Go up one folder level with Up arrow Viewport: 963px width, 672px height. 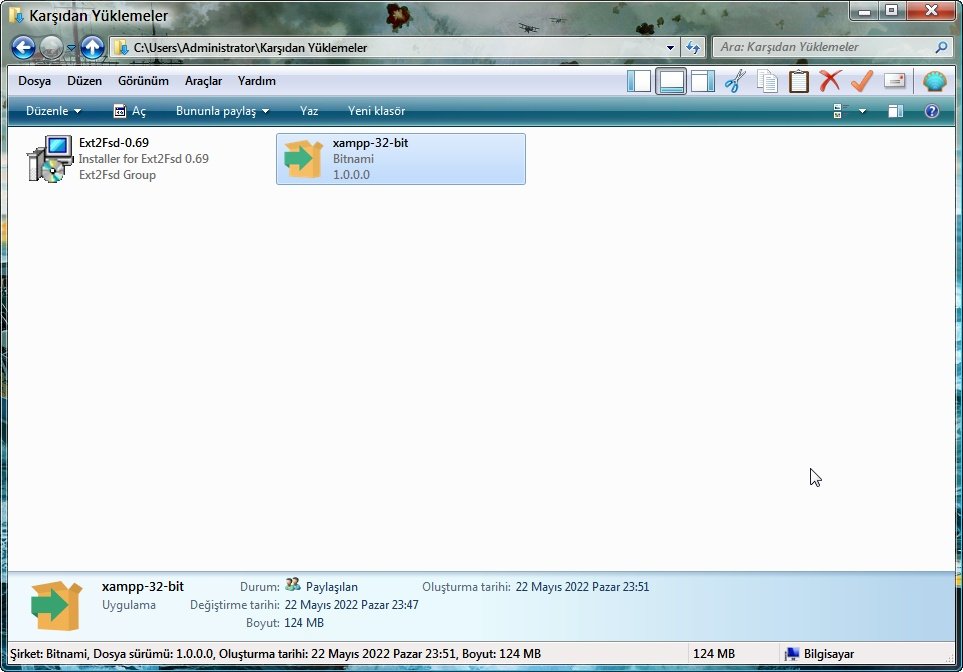click(93, 47)
